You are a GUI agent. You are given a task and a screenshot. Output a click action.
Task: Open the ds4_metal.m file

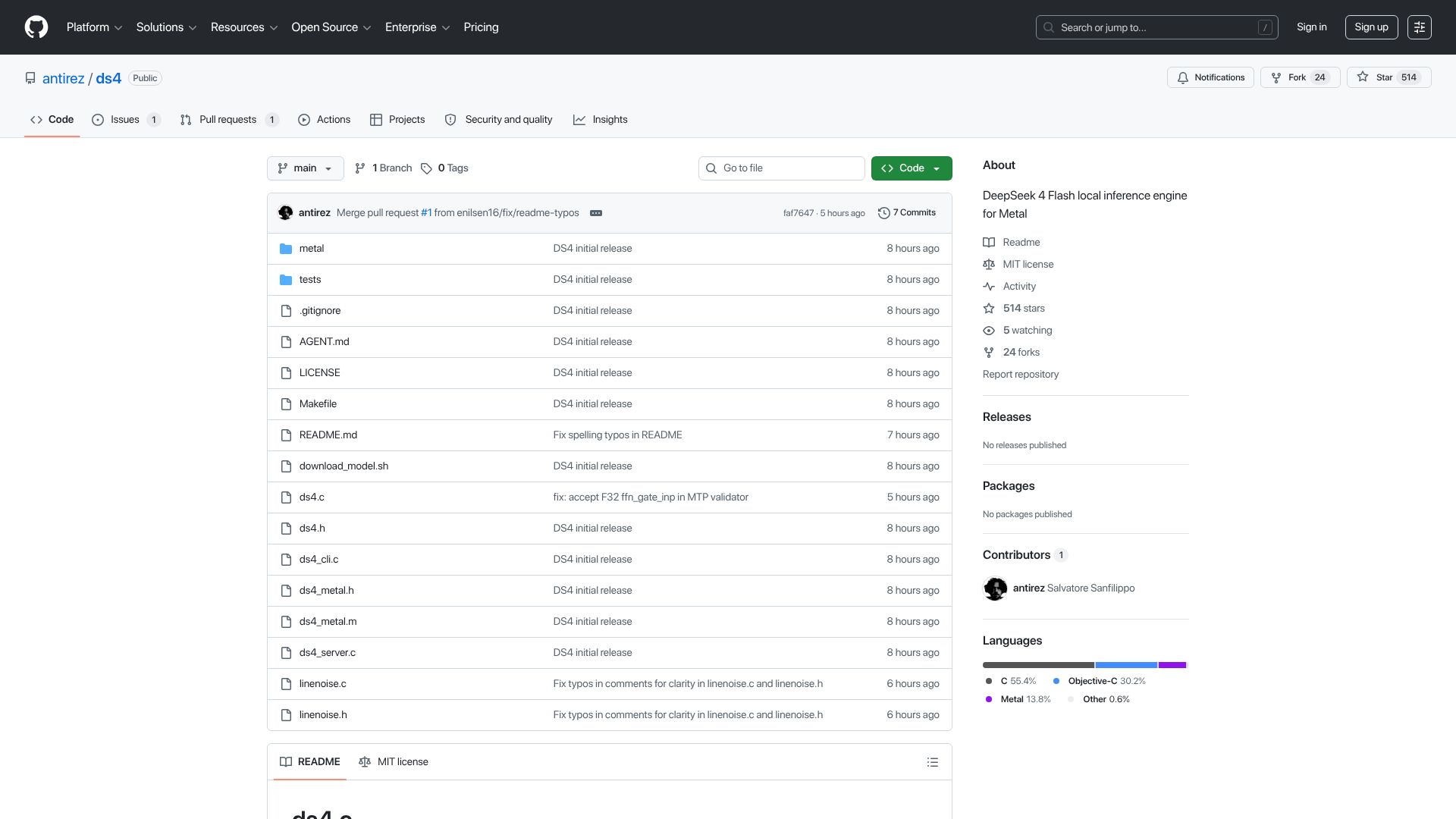328,622
